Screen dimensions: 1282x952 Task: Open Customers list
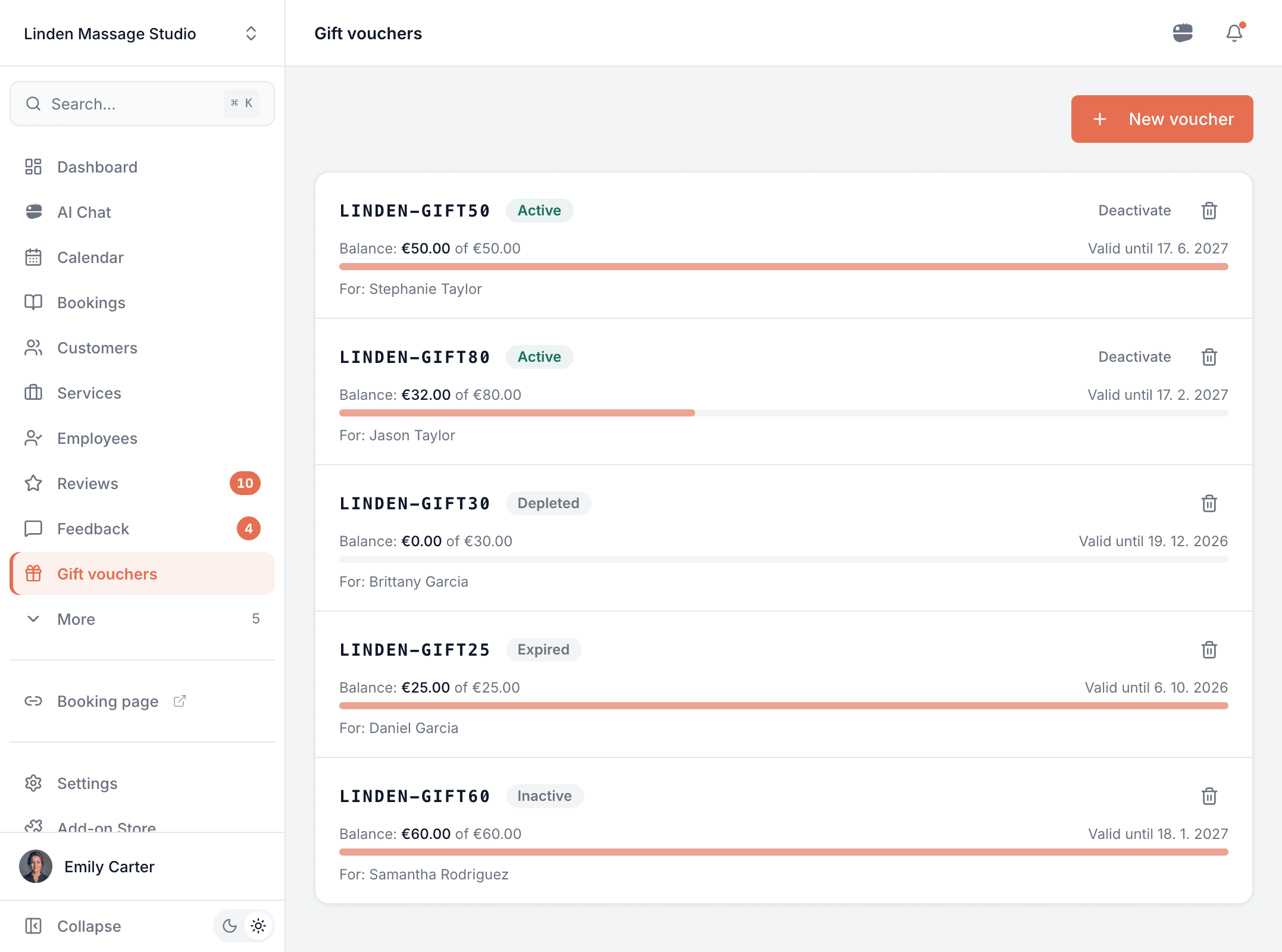142,347
